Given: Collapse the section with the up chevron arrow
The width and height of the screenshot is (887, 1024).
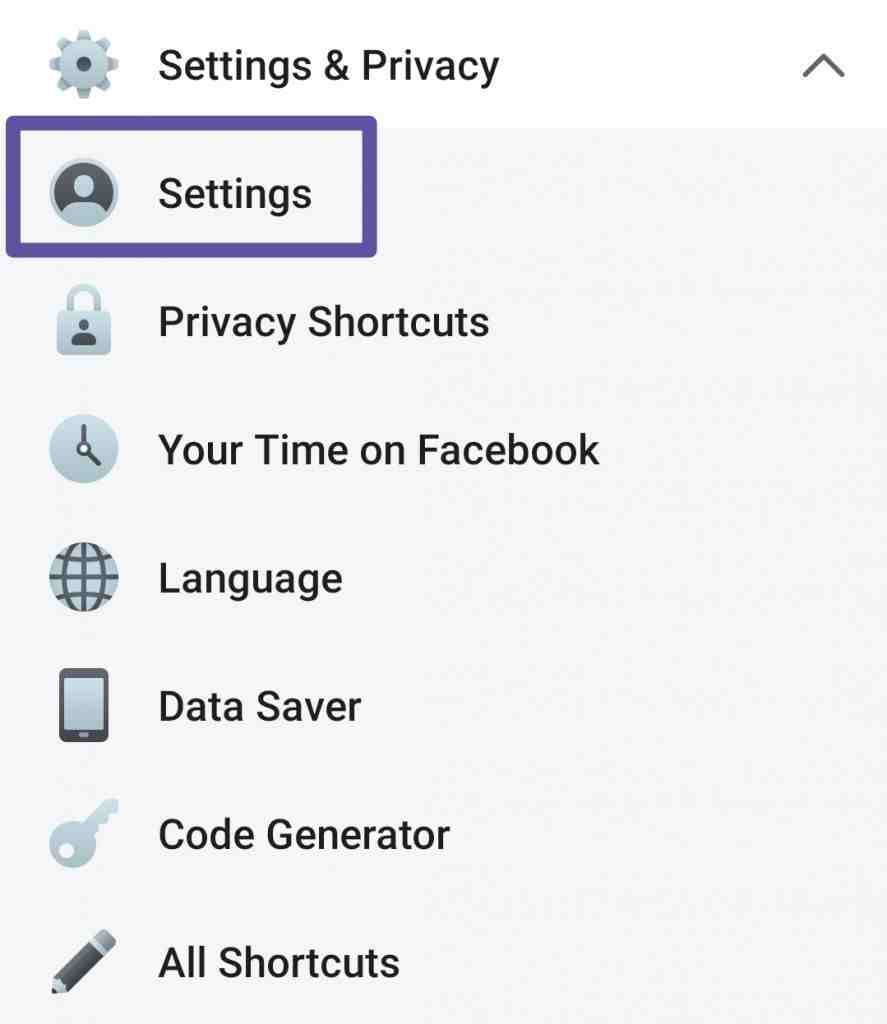Looking at the screenshot, I should (823, 65).
